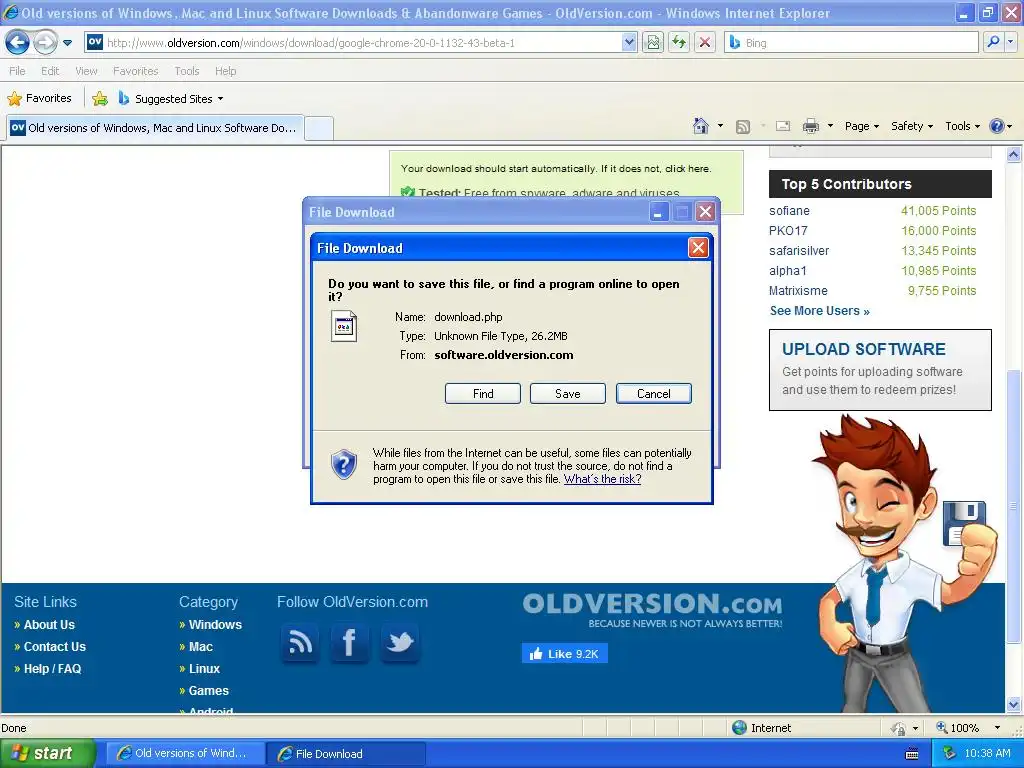Screen dimensions: 1024x768
Task: Click the RSS feeds icon in command bar
Action: point(743,127)
